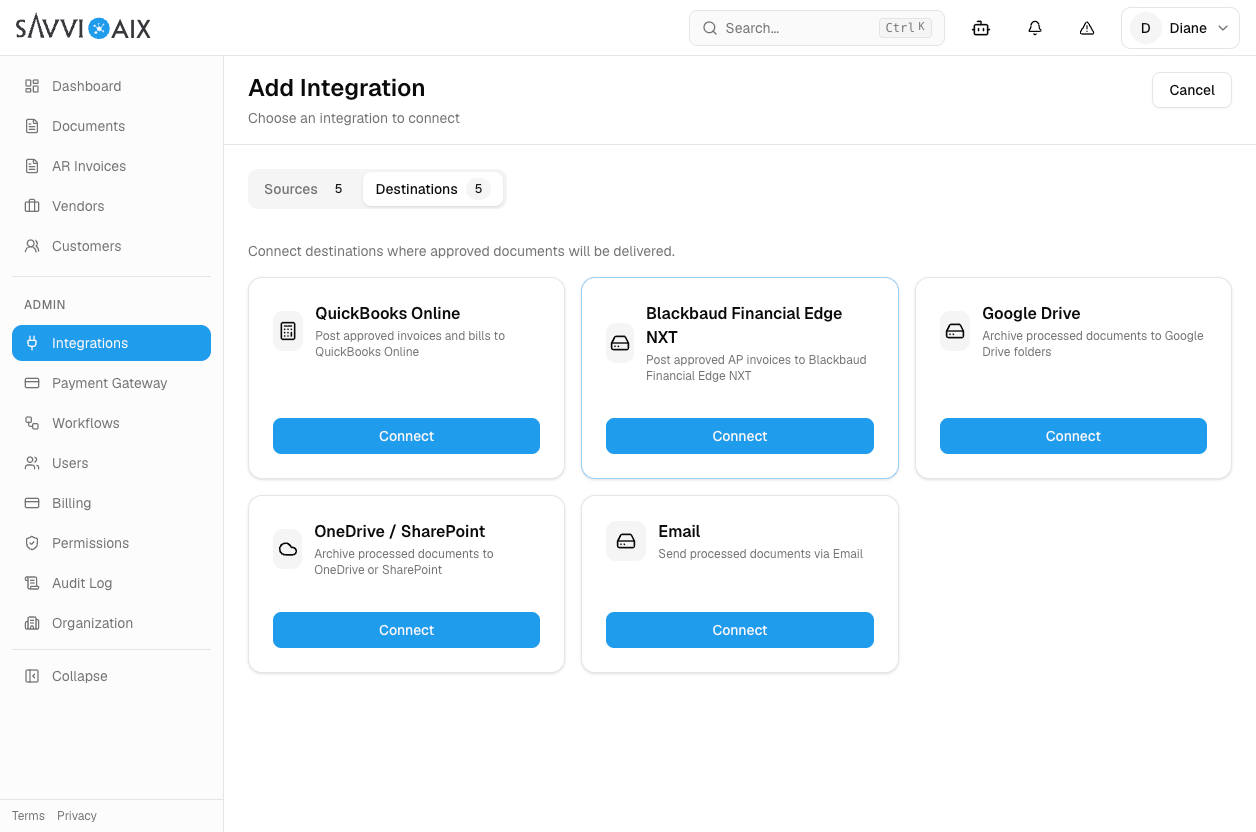Open the Users admin page
This screenshot has width=1256, height=832.
click(x=111, y=463)
